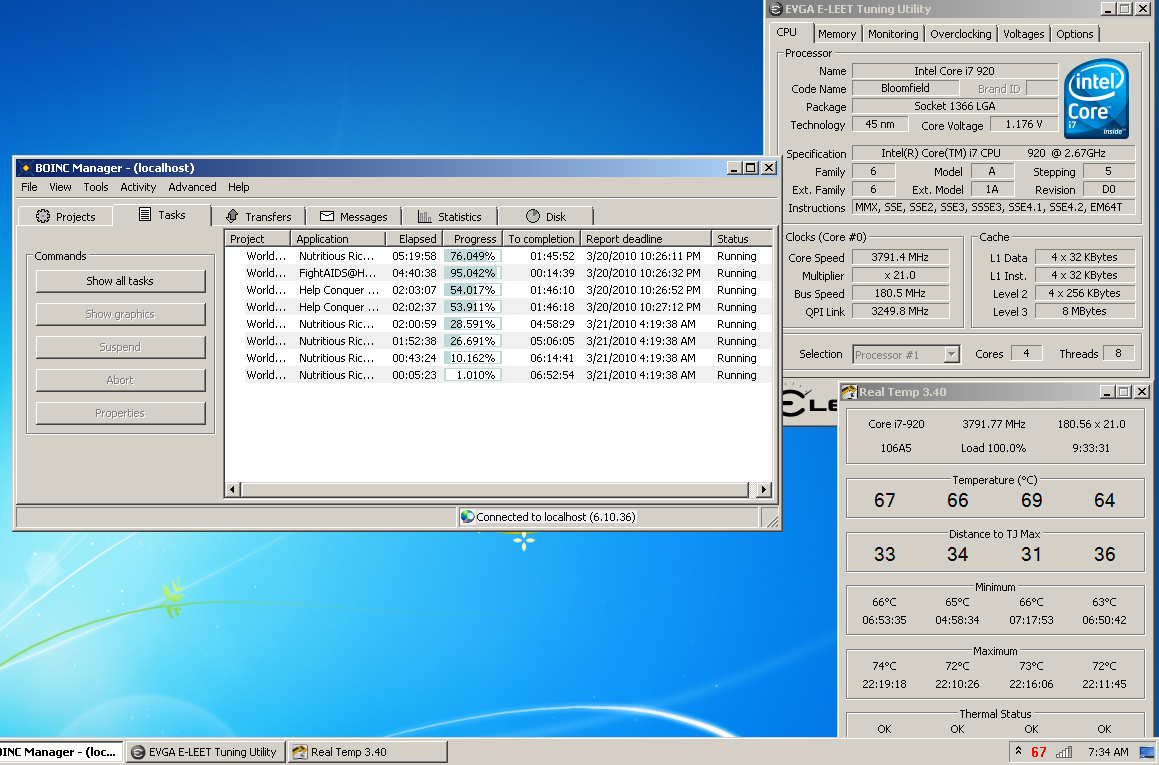Open the Transfers tab arrows icon
The image size is (1159, 765).
pos(232,216)
